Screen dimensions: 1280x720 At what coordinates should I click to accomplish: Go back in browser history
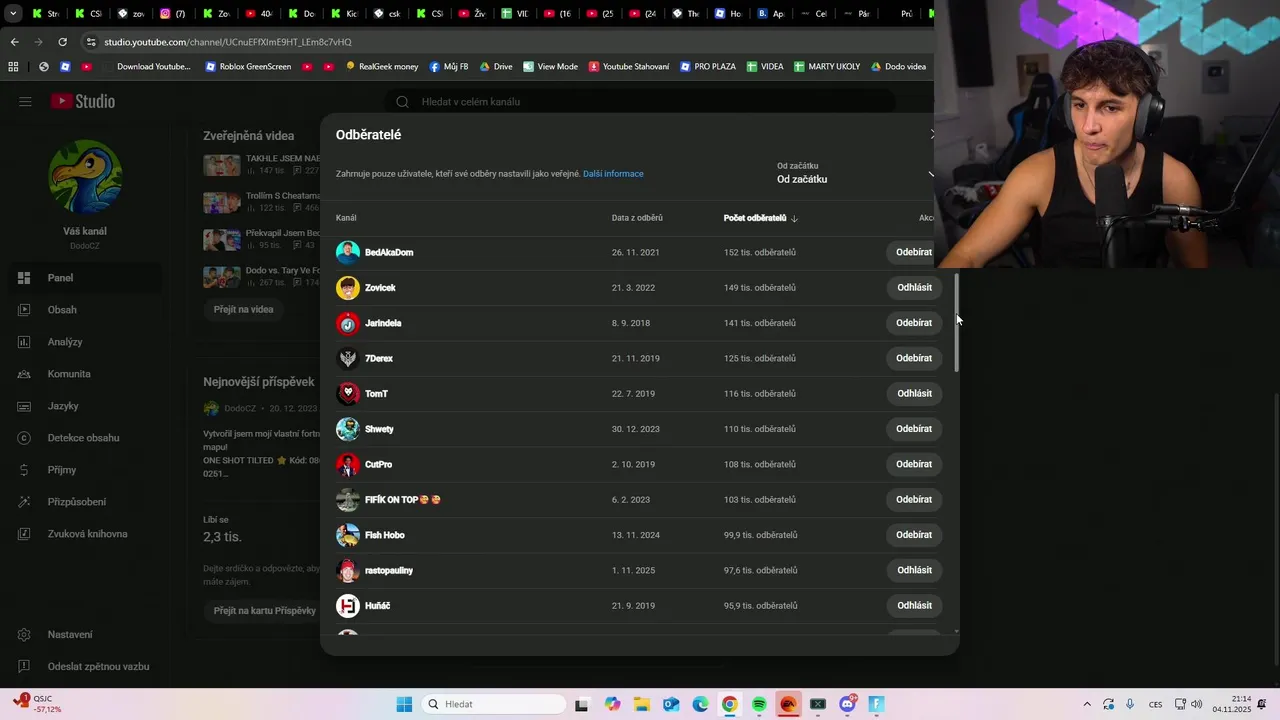pyautogui.click(x=14, y=42)
